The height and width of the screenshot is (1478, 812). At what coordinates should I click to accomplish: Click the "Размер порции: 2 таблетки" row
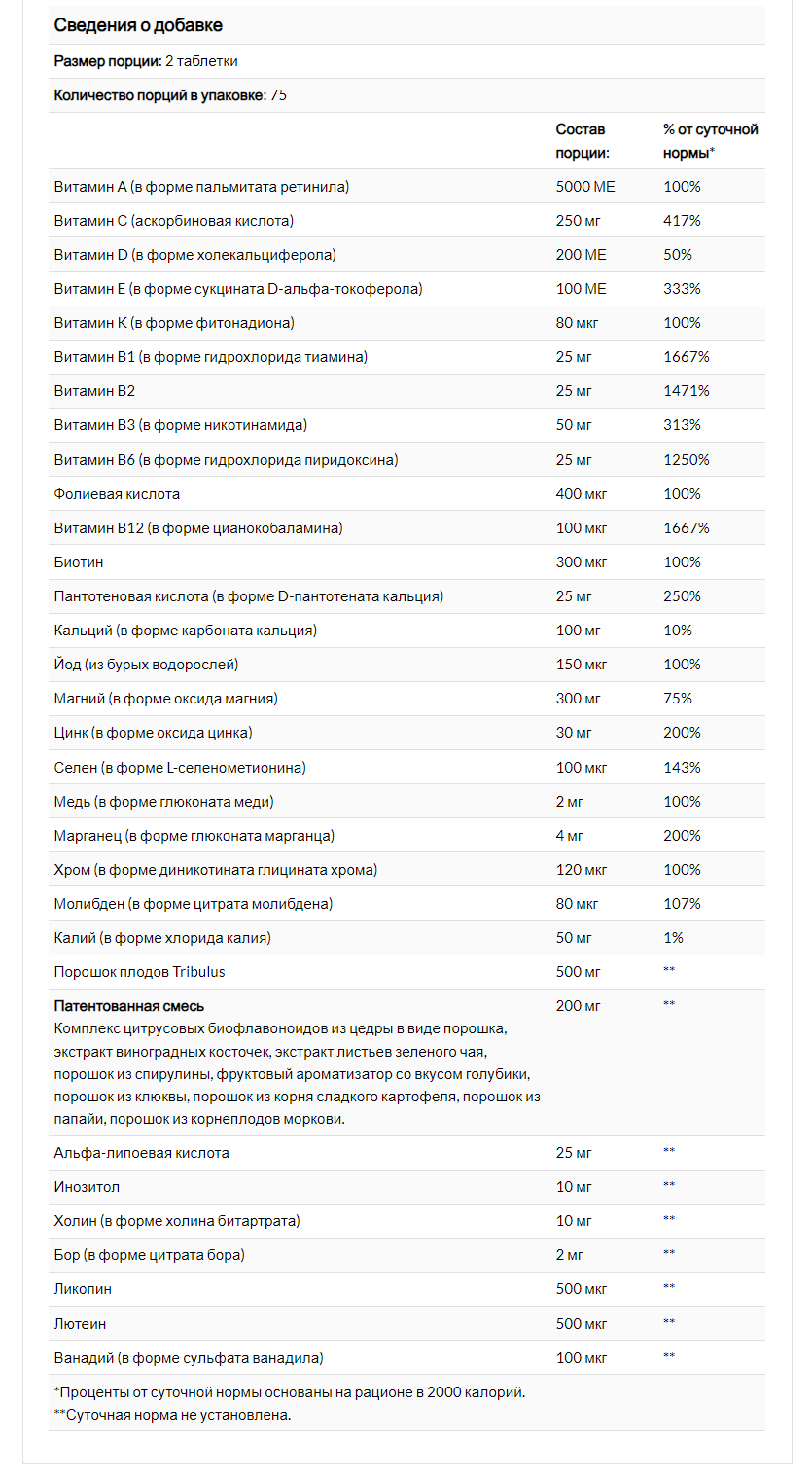(x=146, y=61)
